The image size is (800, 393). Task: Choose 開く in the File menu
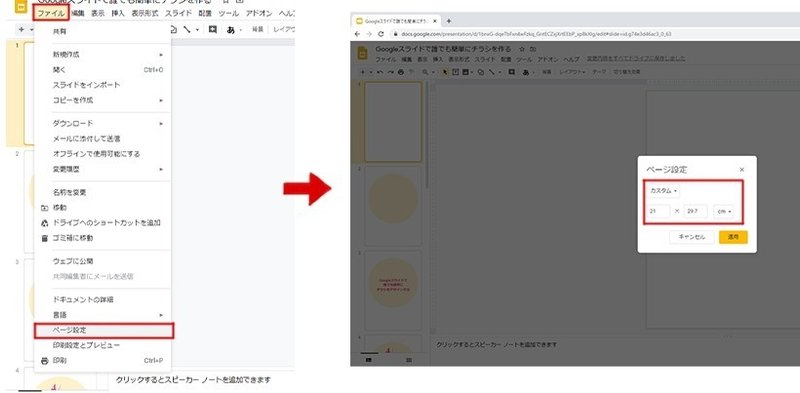point(103,69)
